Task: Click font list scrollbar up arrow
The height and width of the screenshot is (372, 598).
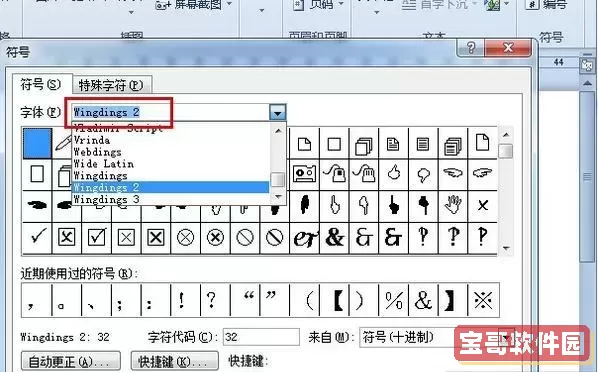Action: click(278, 130)
